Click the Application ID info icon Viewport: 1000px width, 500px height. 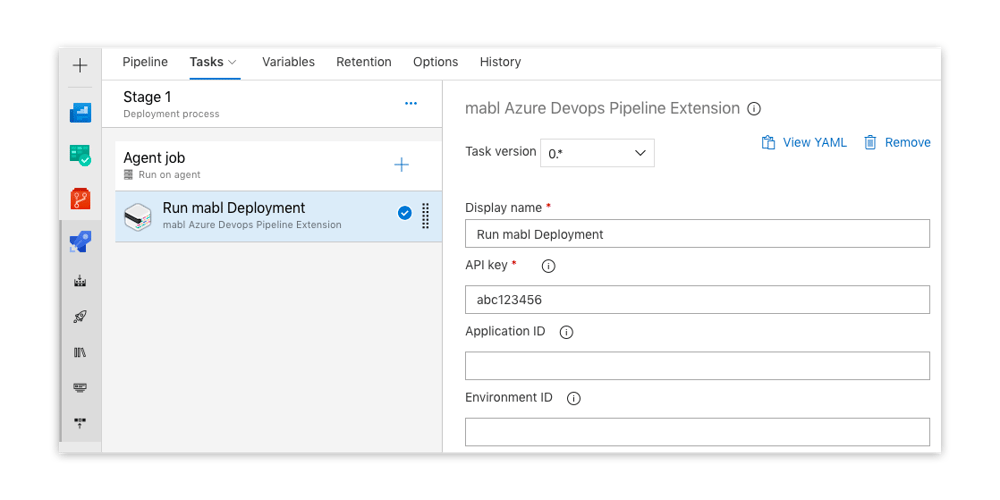(x=566, y=332)
